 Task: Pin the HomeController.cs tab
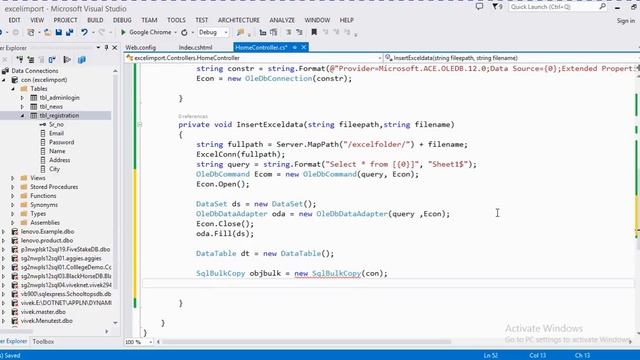294,47
